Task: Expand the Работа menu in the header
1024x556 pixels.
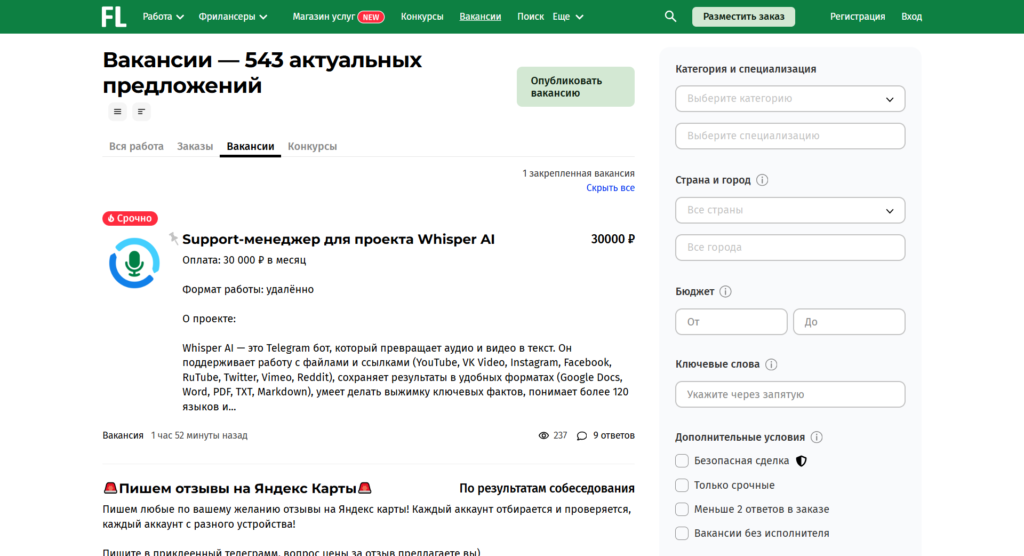Action: (x=163, y=16)
